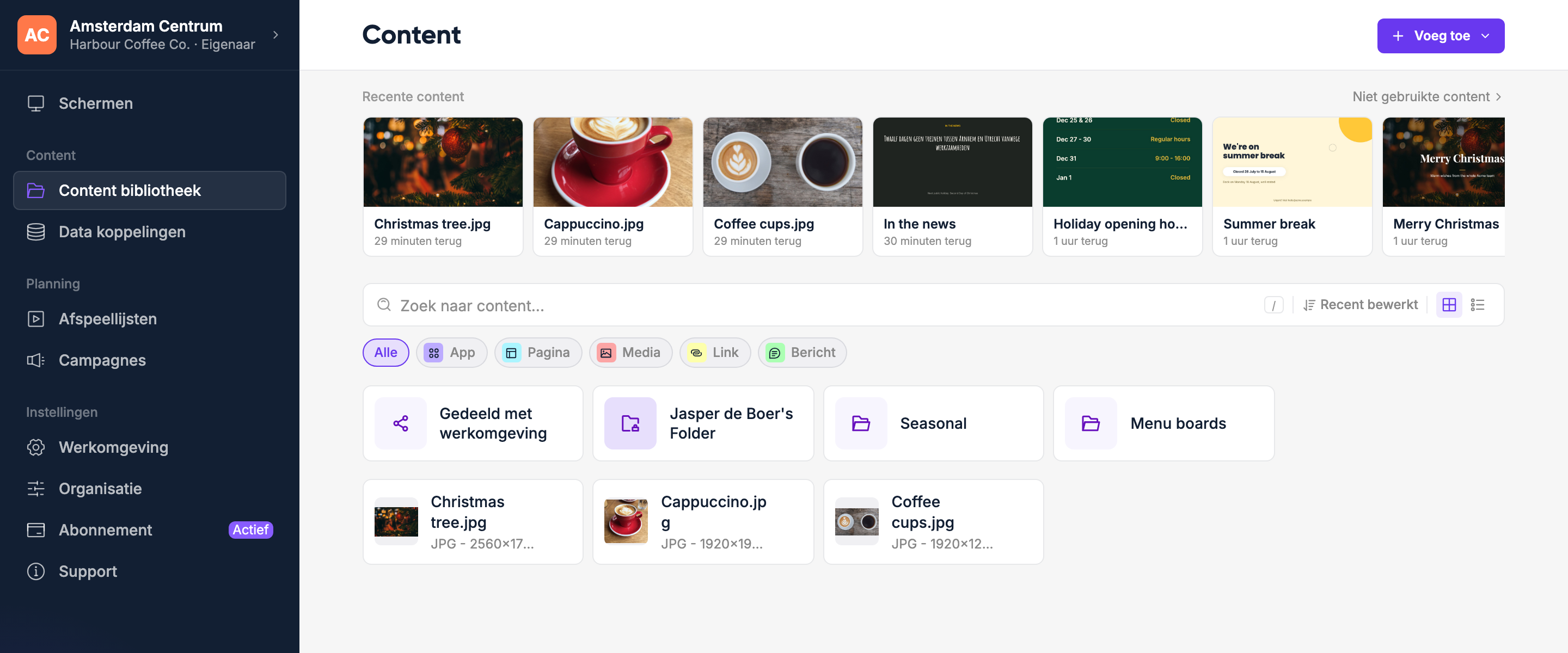Filter content by Link
The width and height of the screenshot is (1568, 653).
pyautogui.click(x=715, y=353)
